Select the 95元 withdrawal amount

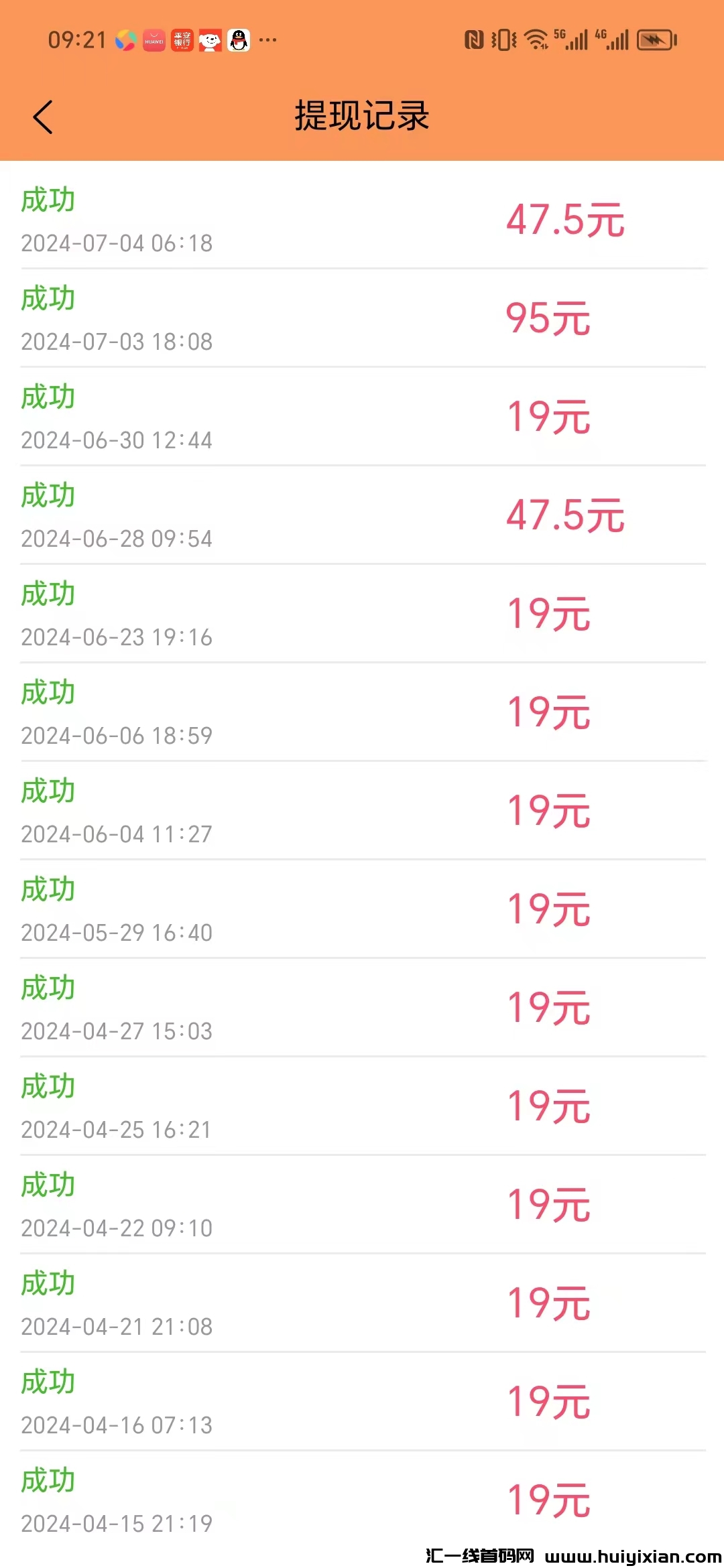[x=548, y=318]
